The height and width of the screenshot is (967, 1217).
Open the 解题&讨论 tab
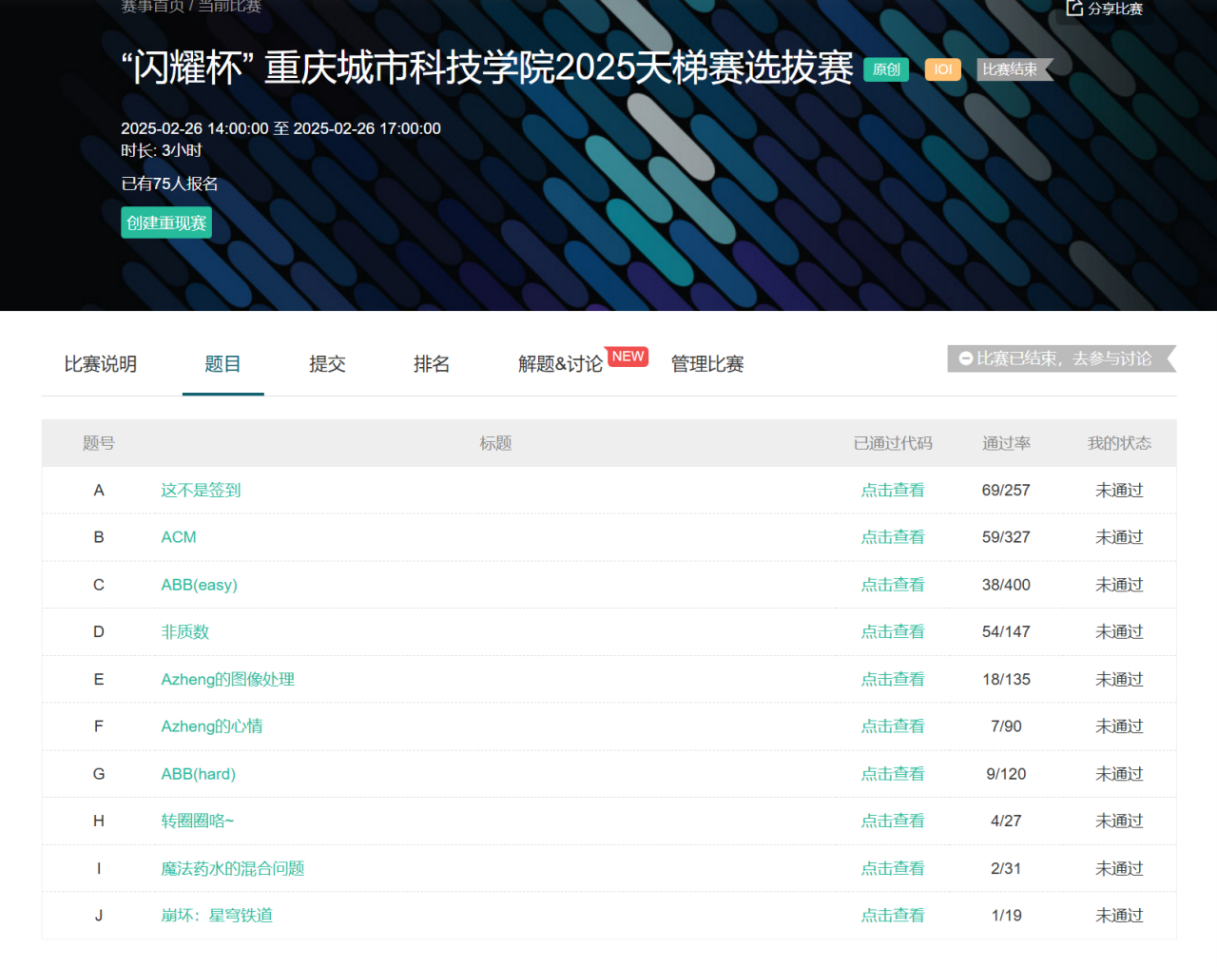pos(560,365)
